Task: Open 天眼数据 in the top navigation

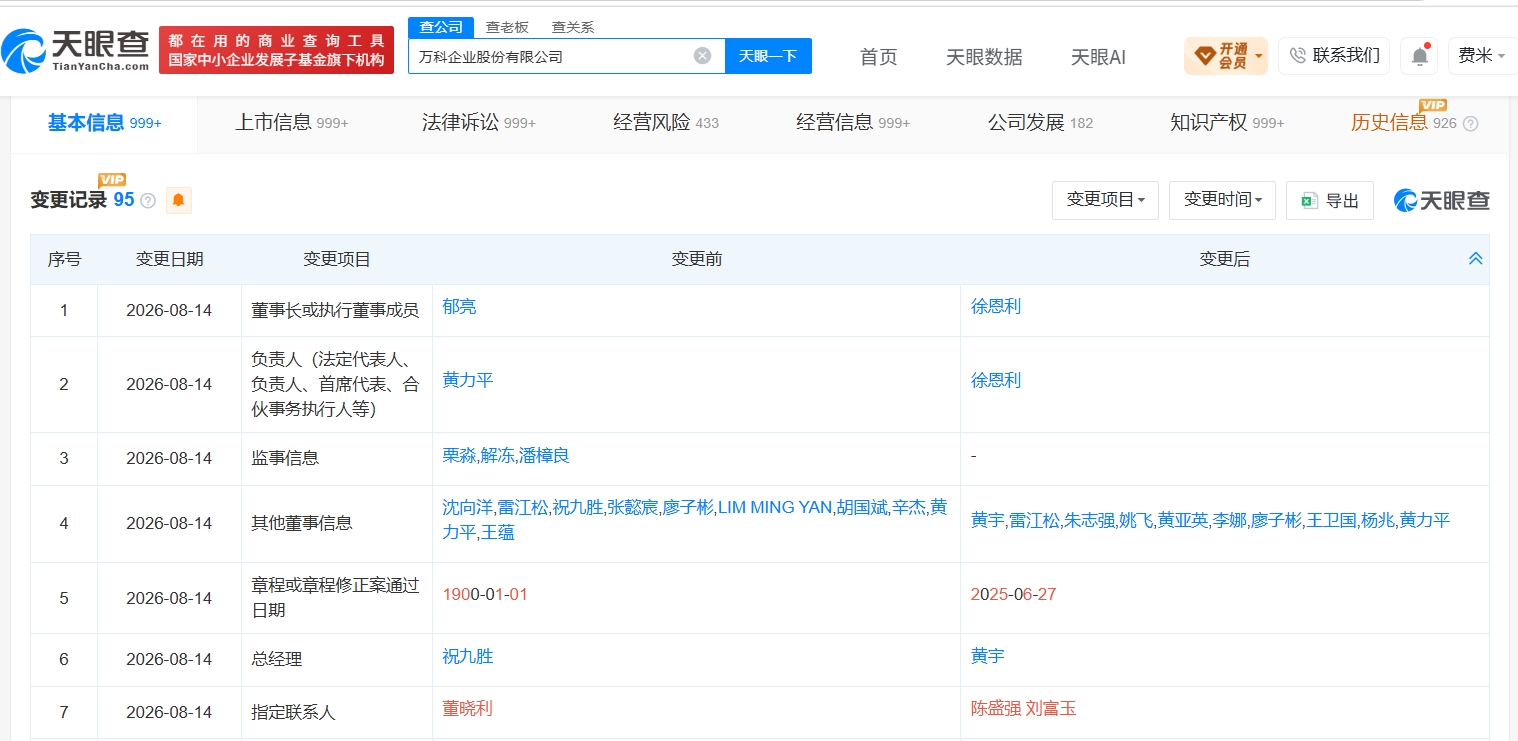Action: [x=984, y=57]
